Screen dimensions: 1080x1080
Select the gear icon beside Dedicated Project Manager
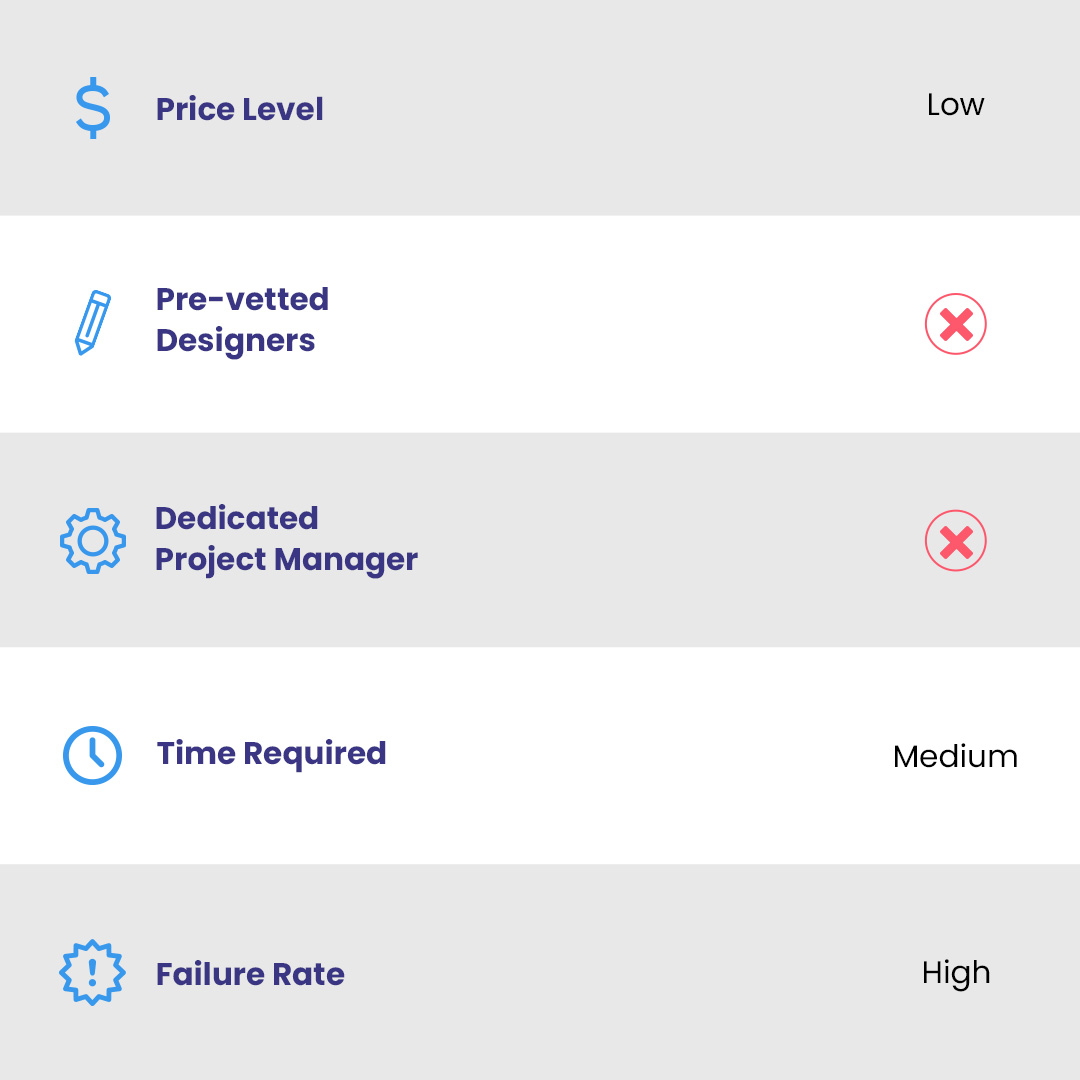click(93, 541)
